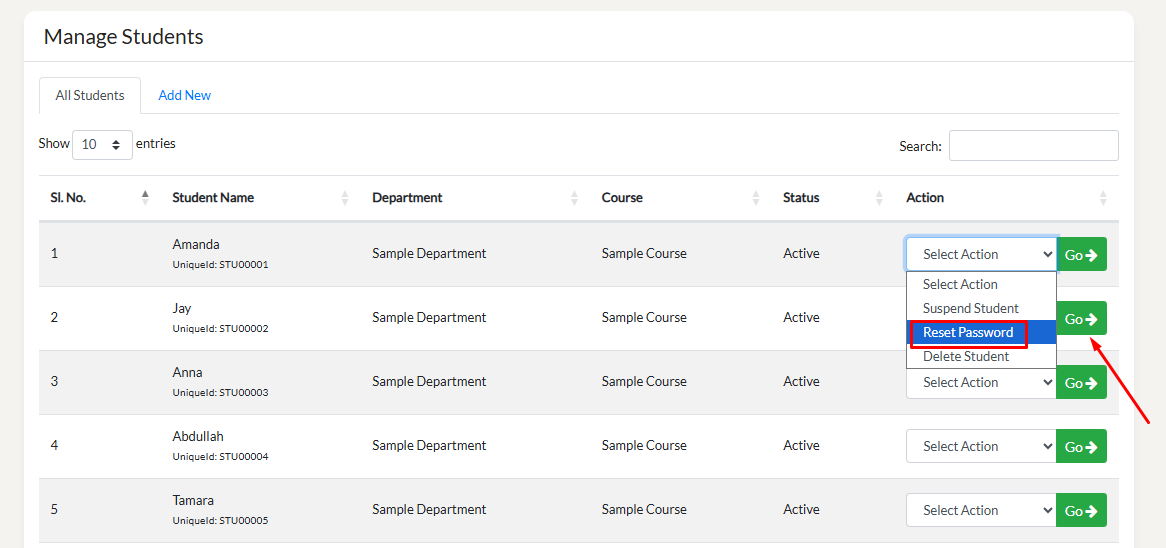
Task: Hit the Go arrow button for Tamara
Action: coord(1081,510)
